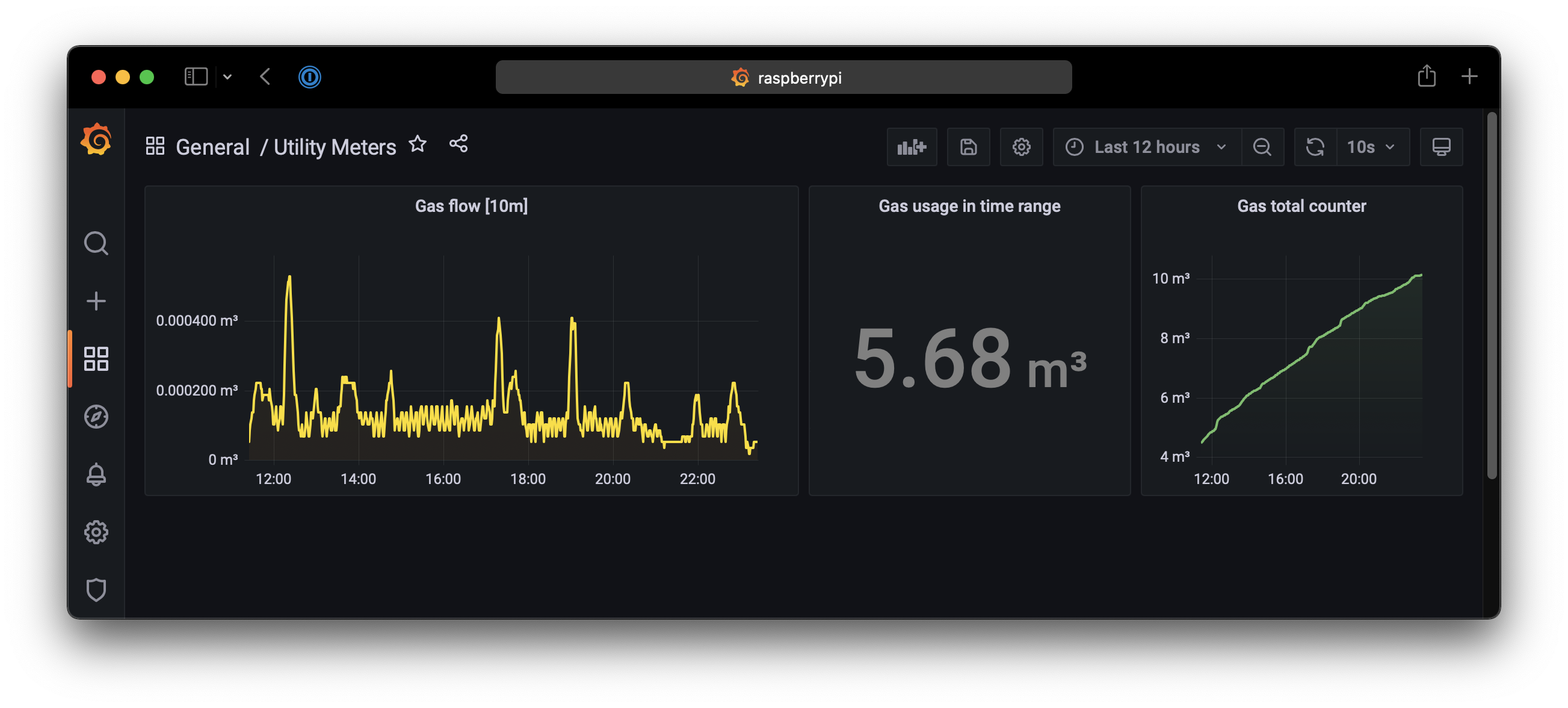Save dashboard using the floppy disk icon
The width and height of the screenshot is (1568, 708).
coord(968,147)
